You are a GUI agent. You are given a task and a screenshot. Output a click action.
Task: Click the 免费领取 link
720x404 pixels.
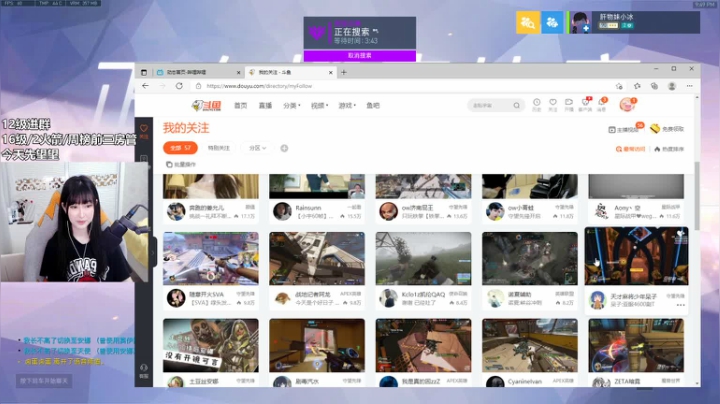coord(667,129)
